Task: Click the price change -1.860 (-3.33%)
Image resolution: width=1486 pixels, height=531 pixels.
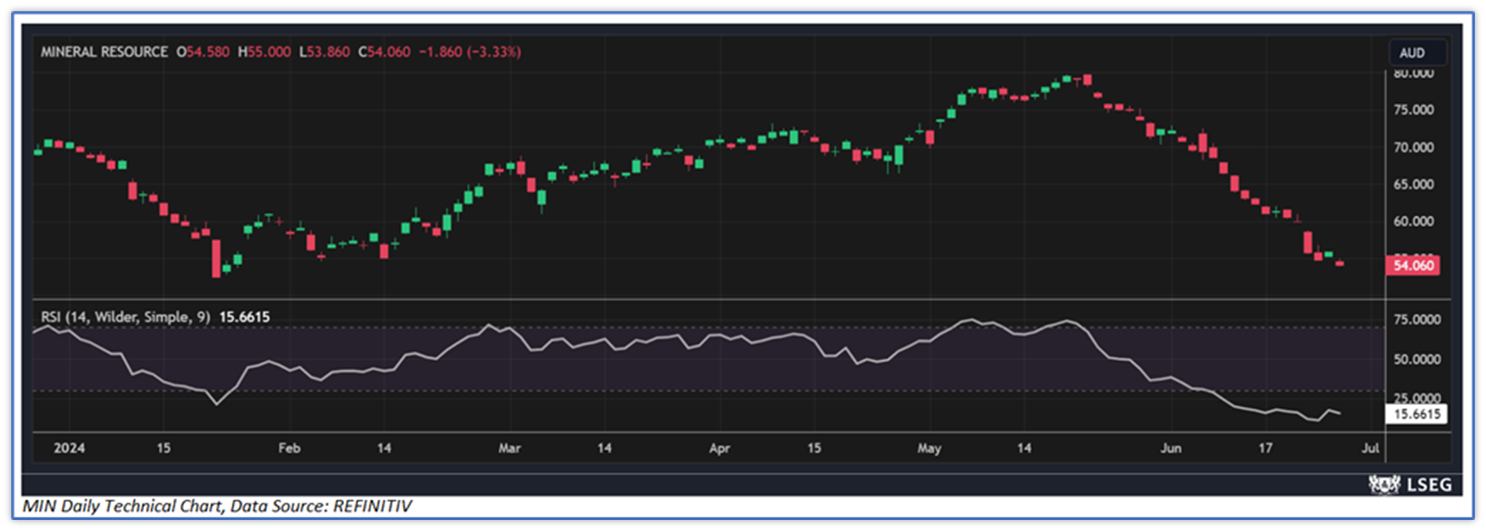Action: [x=468, y=51]
